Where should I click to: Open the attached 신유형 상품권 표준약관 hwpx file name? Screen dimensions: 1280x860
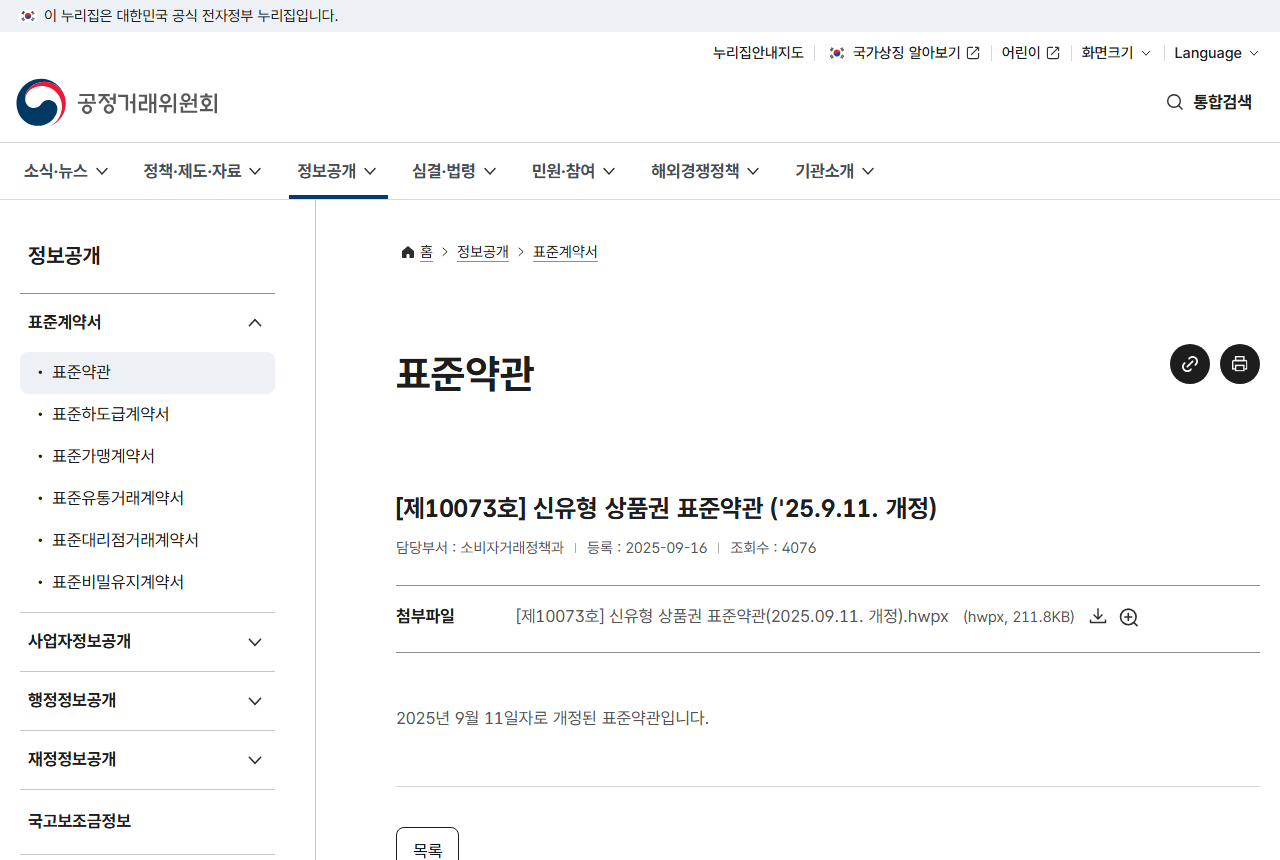point(732,617)
